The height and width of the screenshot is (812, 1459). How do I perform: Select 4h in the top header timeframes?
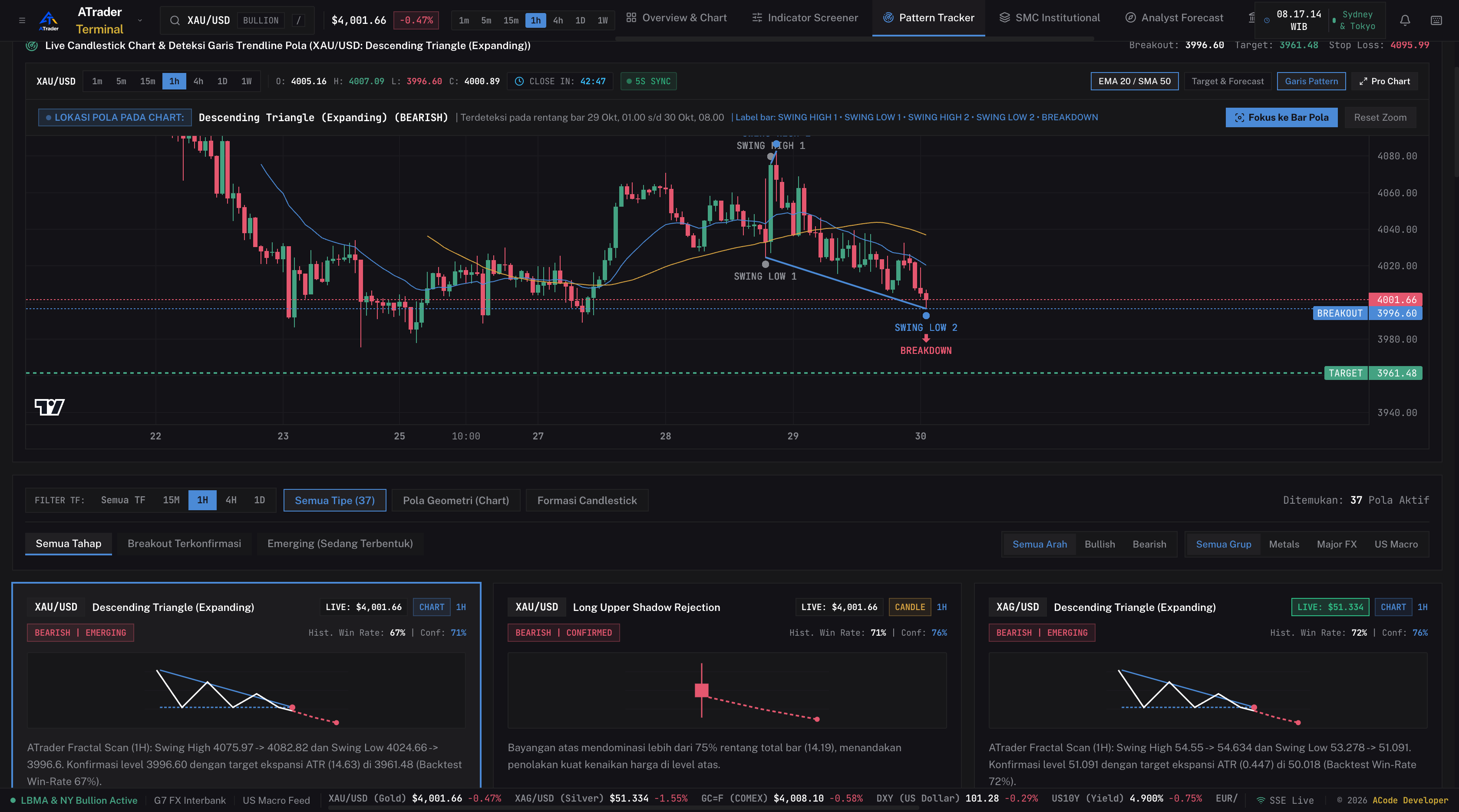558,20
